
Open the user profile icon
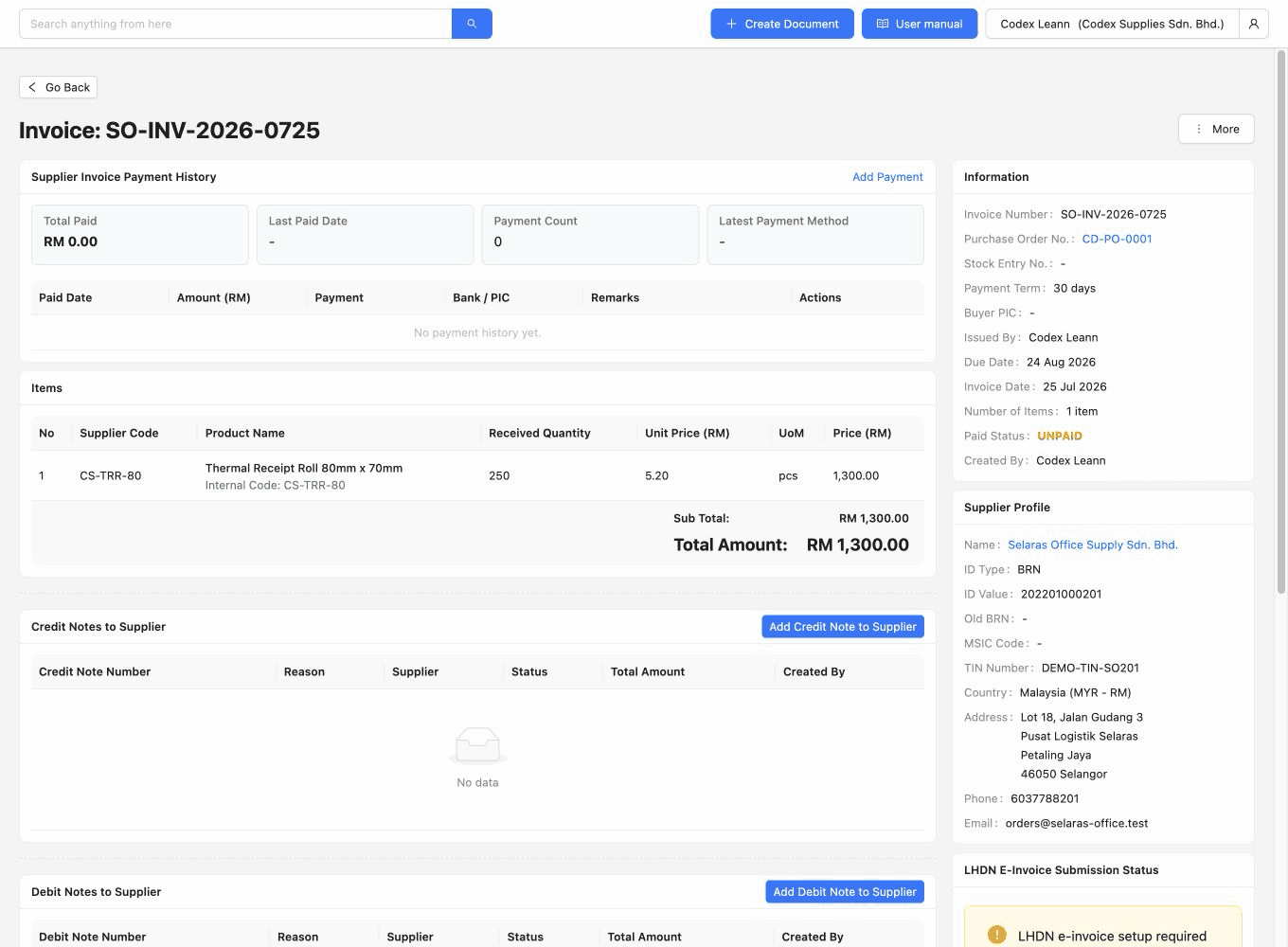point(1254,24)
